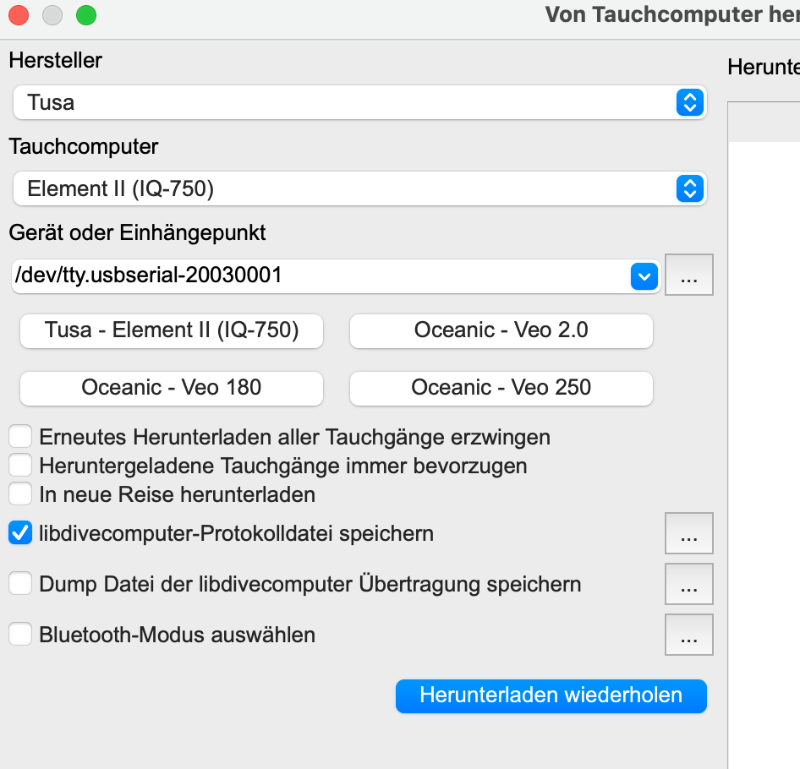This screenshot has width=800, height=769.
Task: Enable Dump Datei der libdivecomputer Übertragung speichern
Action: [20, 584]
